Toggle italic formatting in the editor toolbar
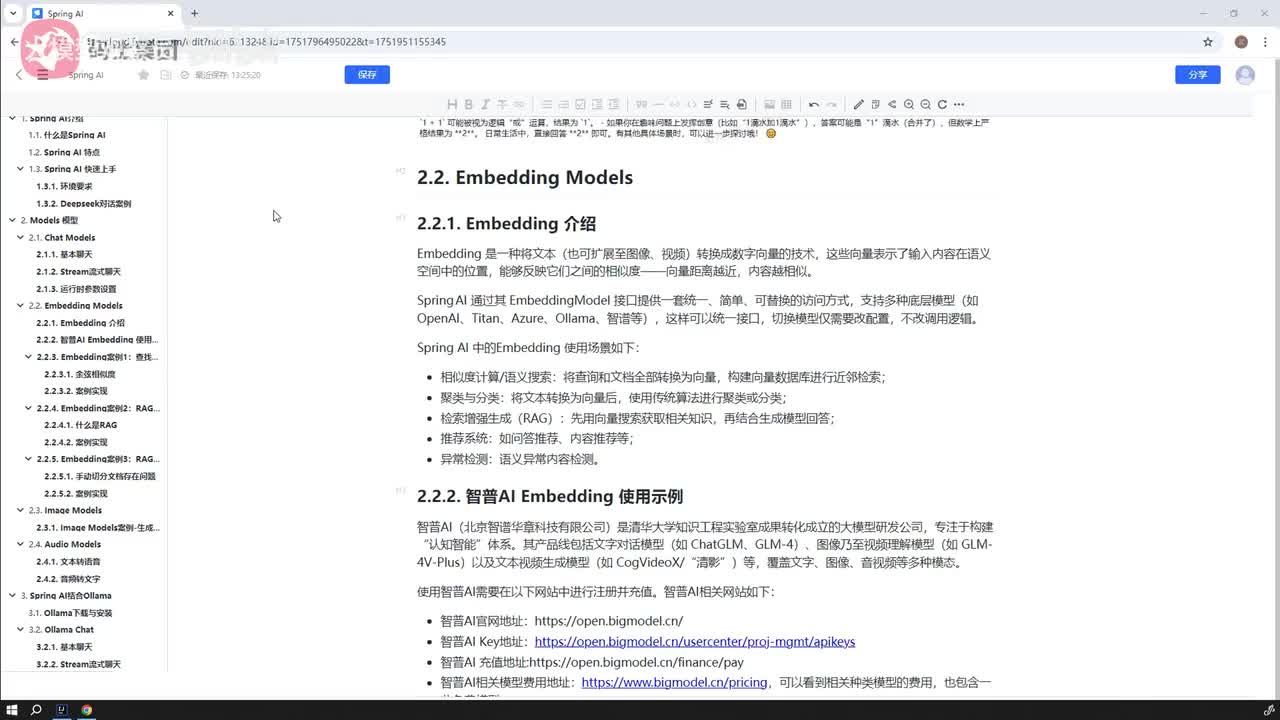This screenshot has width=1280, height=720. [485, 104]
